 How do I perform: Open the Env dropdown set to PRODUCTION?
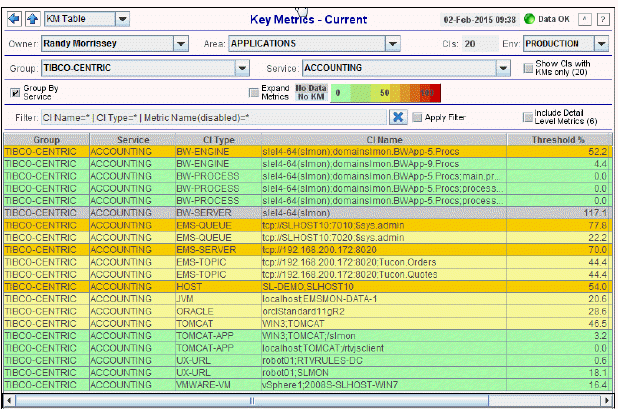pos(601,44)
